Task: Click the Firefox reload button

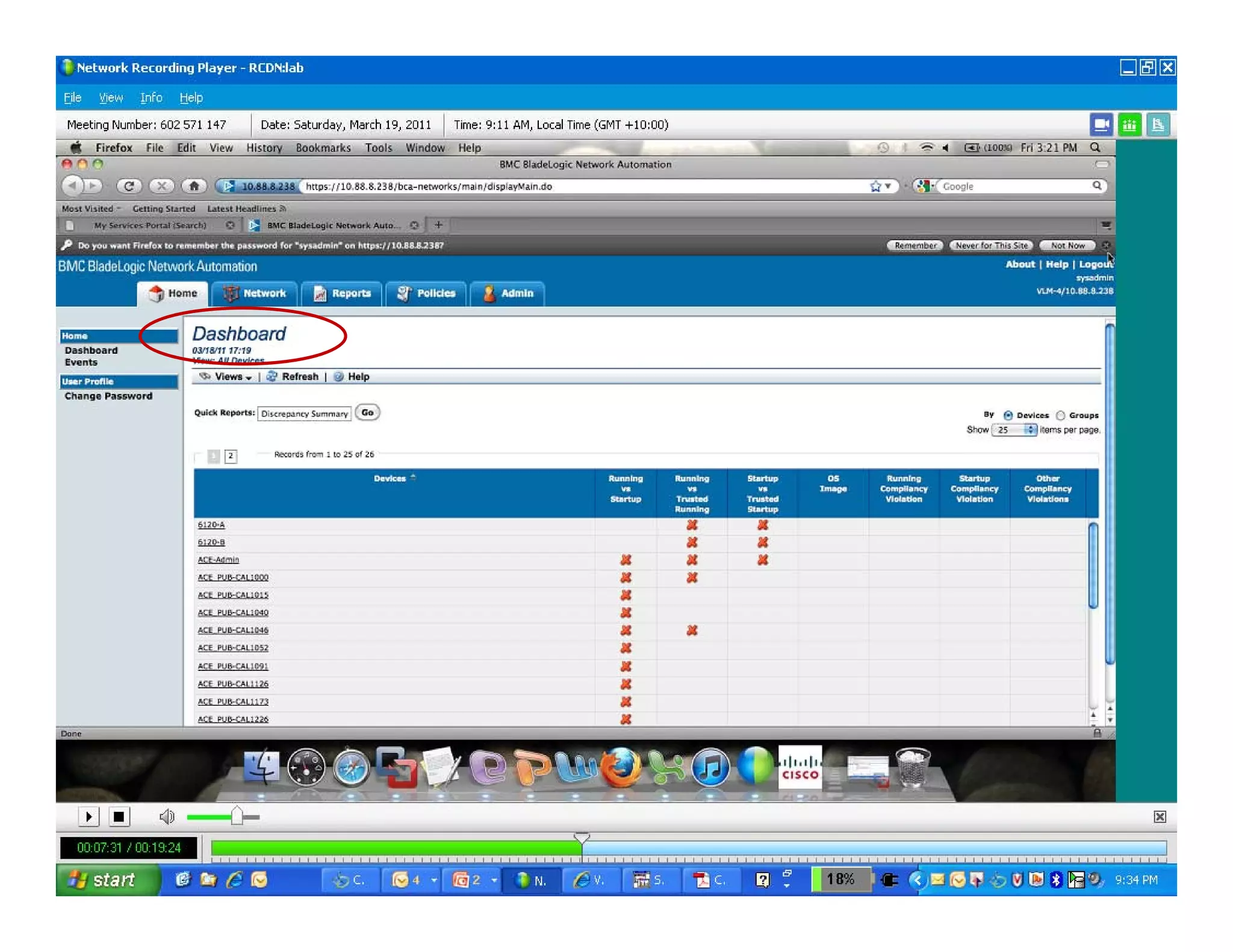Action: 129,186
